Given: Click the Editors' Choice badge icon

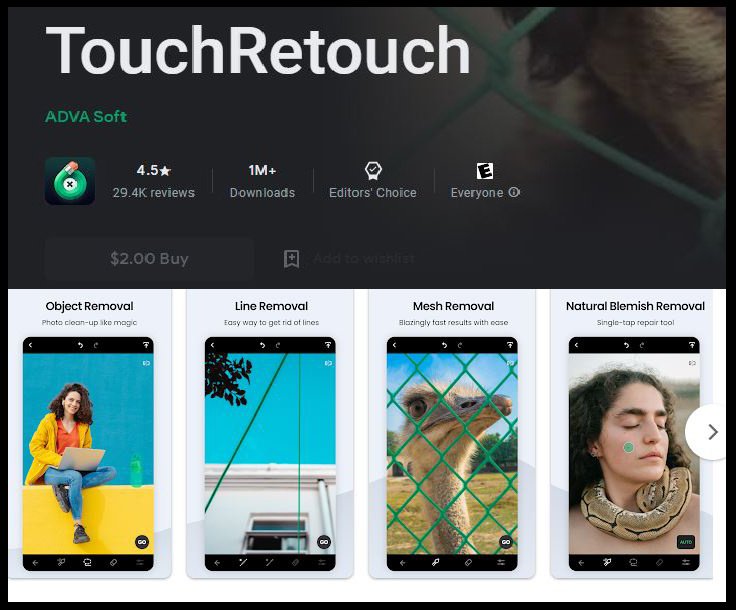Looking at the screenshot, I should [x=373, y=170].
